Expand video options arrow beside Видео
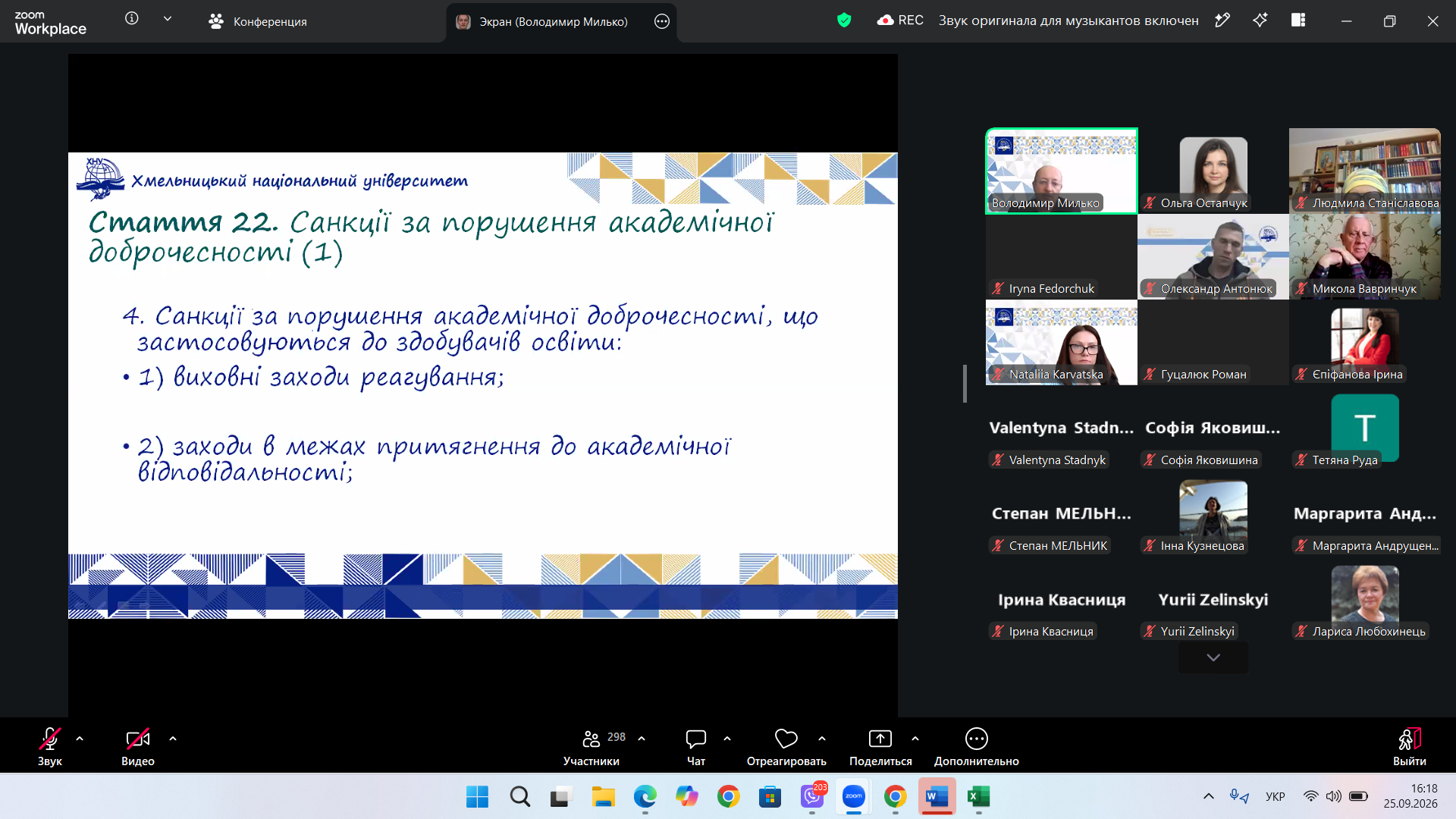Screen dimensions: 1456x819 click(x=173, y=739)
